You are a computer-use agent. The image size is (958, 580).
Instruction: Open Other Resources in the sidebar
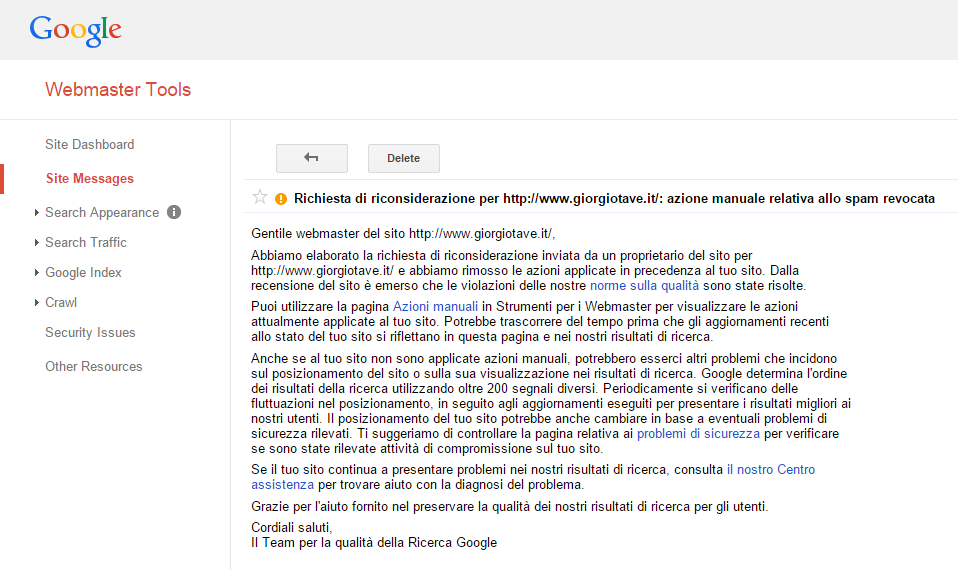click(x=94, y=366)
